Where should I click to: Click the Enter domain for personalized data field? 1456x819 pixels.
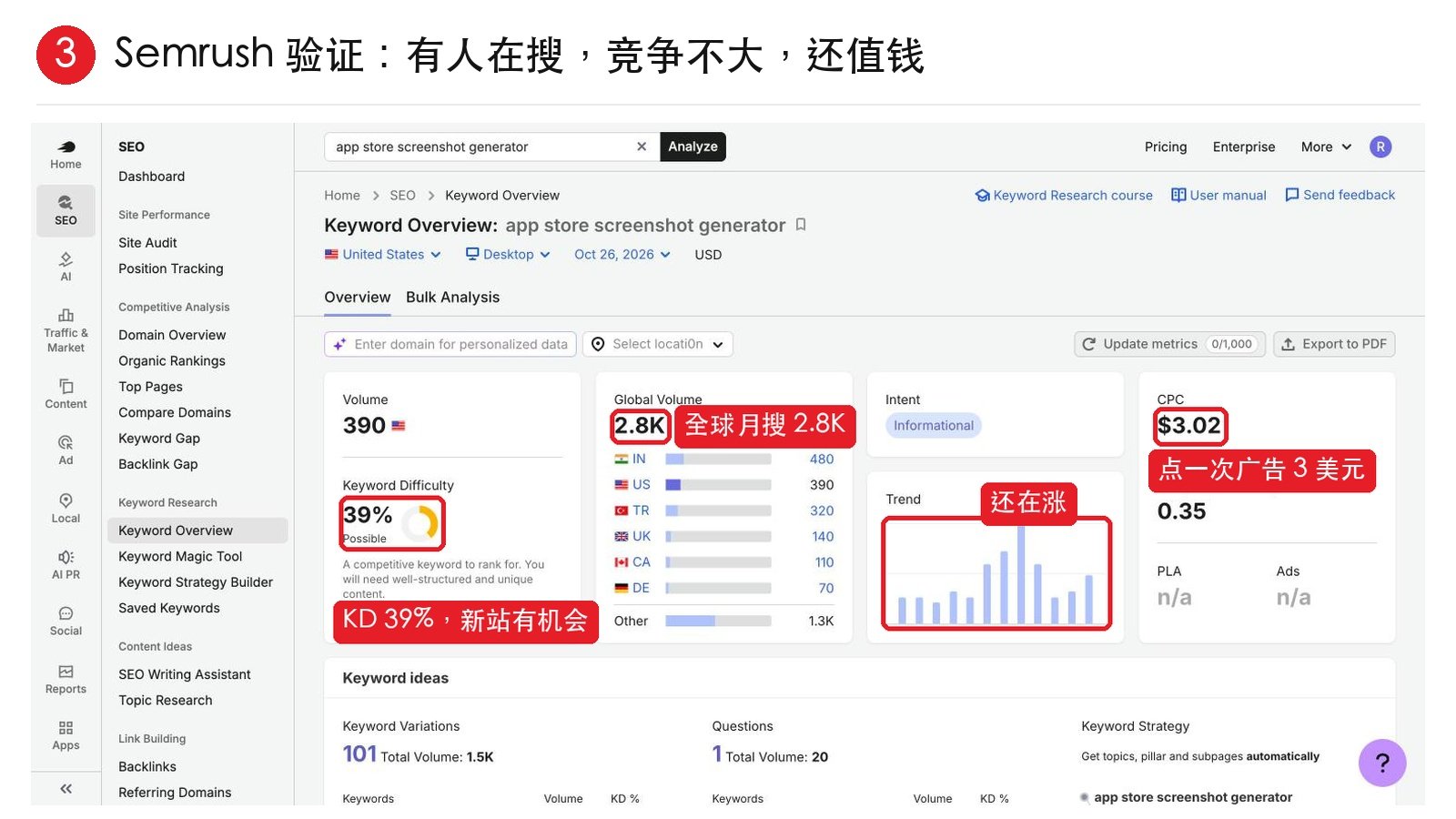(x=450, y=344)
